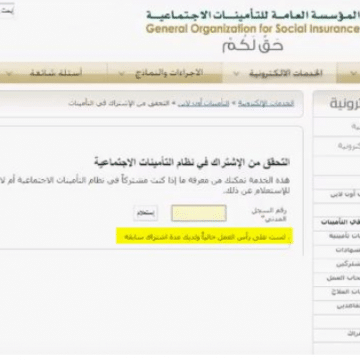Follow the التأمينات أون لاين breadcrumb link
Viewport: 360px width, 360px height.
tap(203, 103)
